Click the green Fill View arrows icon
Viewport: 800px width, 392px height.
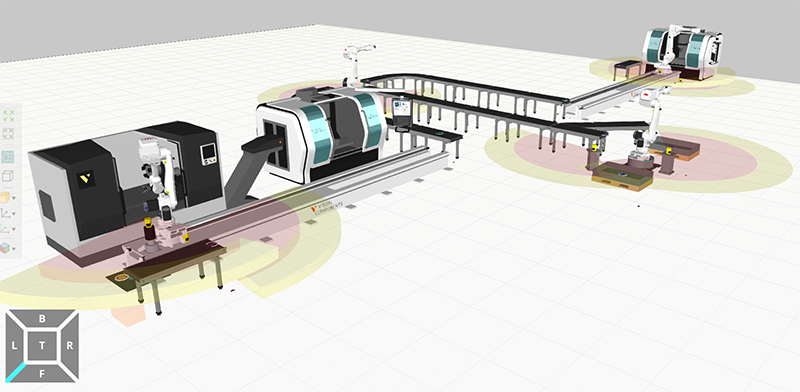8,116
